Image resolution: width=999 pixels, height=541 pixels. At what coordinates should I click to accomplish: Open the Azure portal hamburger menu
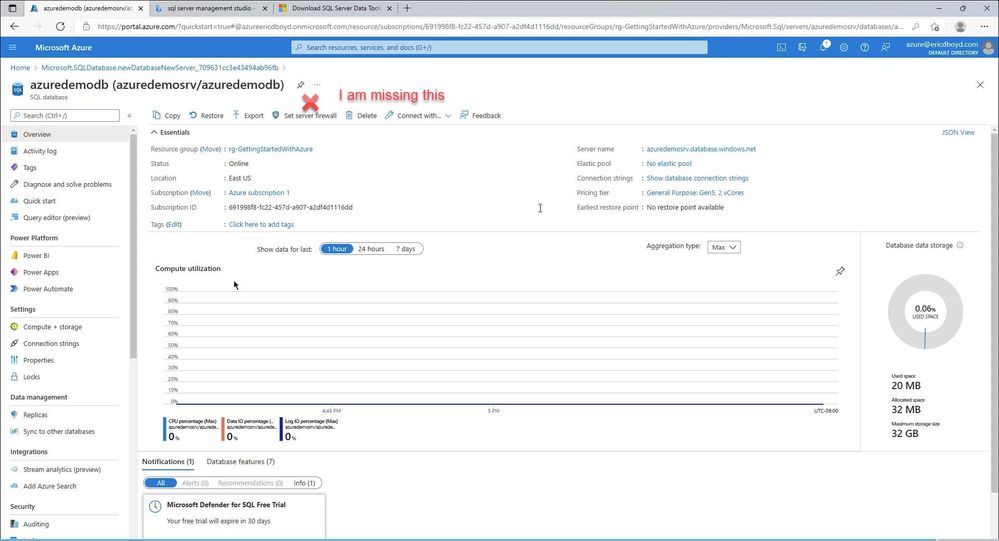click(x=13, y=47)
